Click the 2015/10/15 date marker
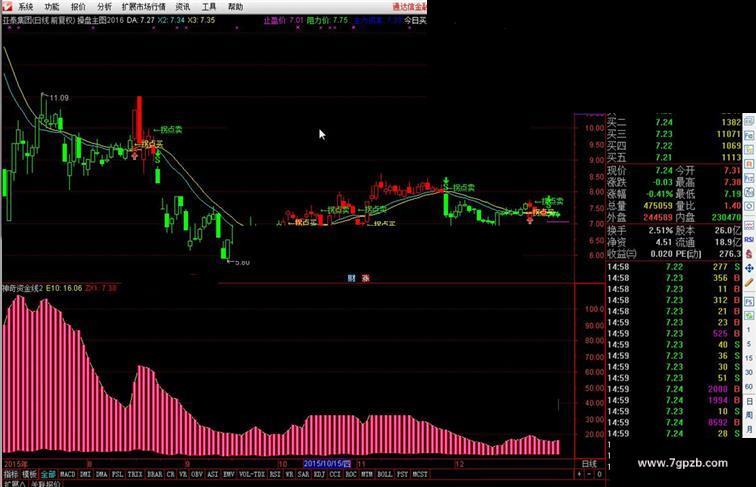This screenshot has height=487, width=756. coord(327,464)
